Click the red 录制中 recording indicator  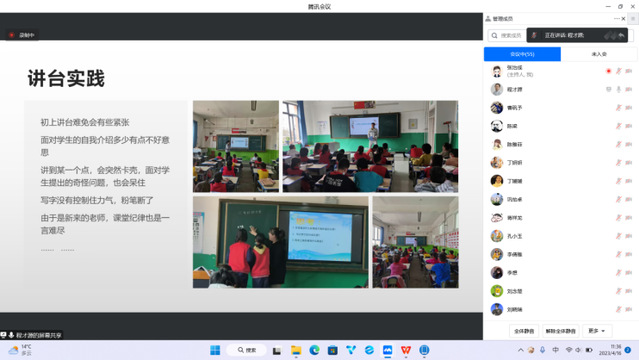[x=22, y=35]
